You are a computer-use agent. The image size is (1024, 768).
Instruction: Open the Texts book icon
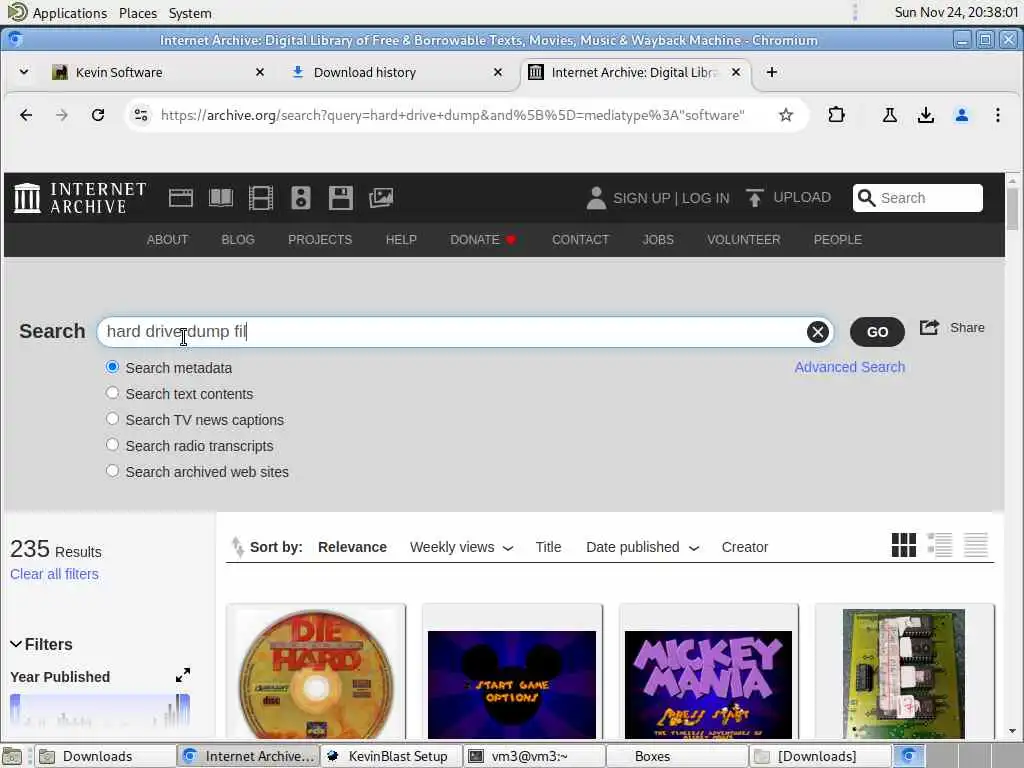coord(221,198)
